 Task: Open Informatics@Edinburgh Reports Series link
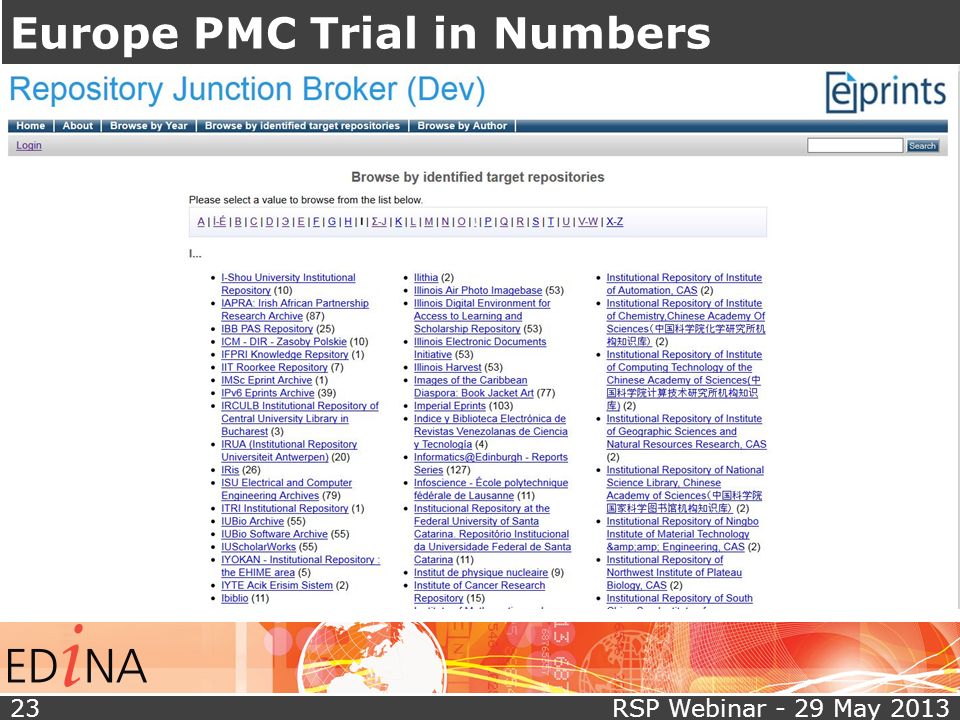(490, 463)
